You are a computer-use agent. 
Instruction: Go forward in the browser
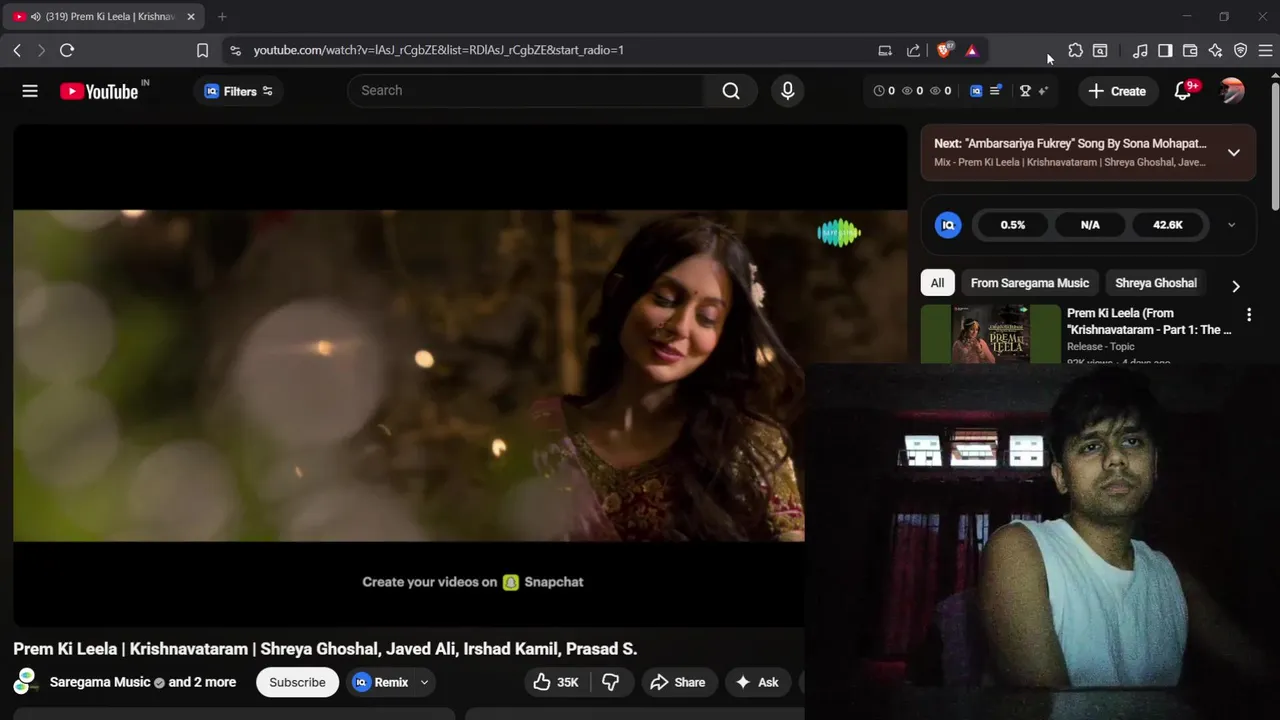[x=41, y=50]
